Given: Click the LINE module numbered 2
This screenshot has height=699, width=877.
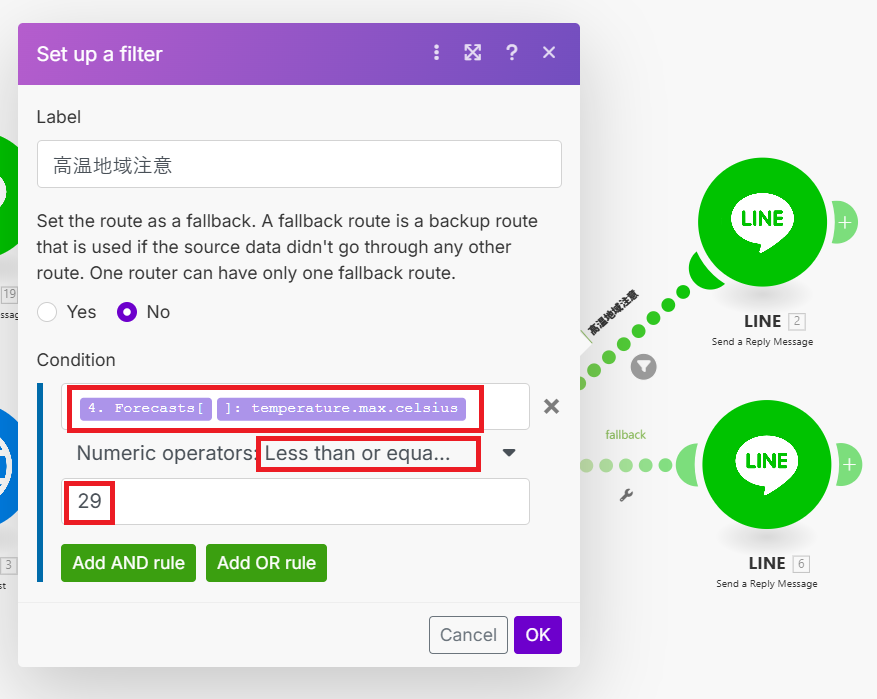Looking at the screenshot, I should tap(762, 222).
